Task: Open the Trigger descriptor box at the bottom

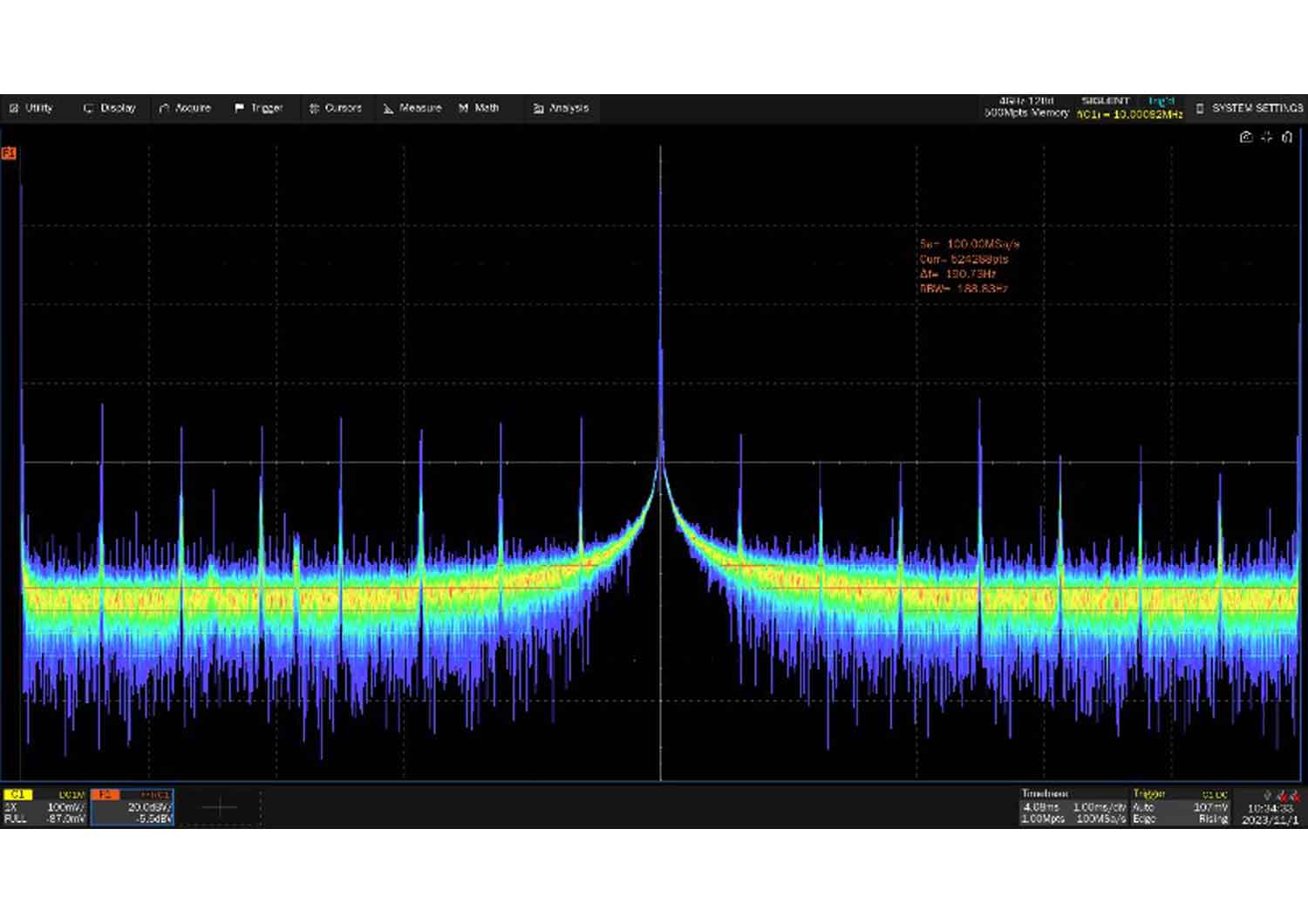Action: click(1181, 807)
